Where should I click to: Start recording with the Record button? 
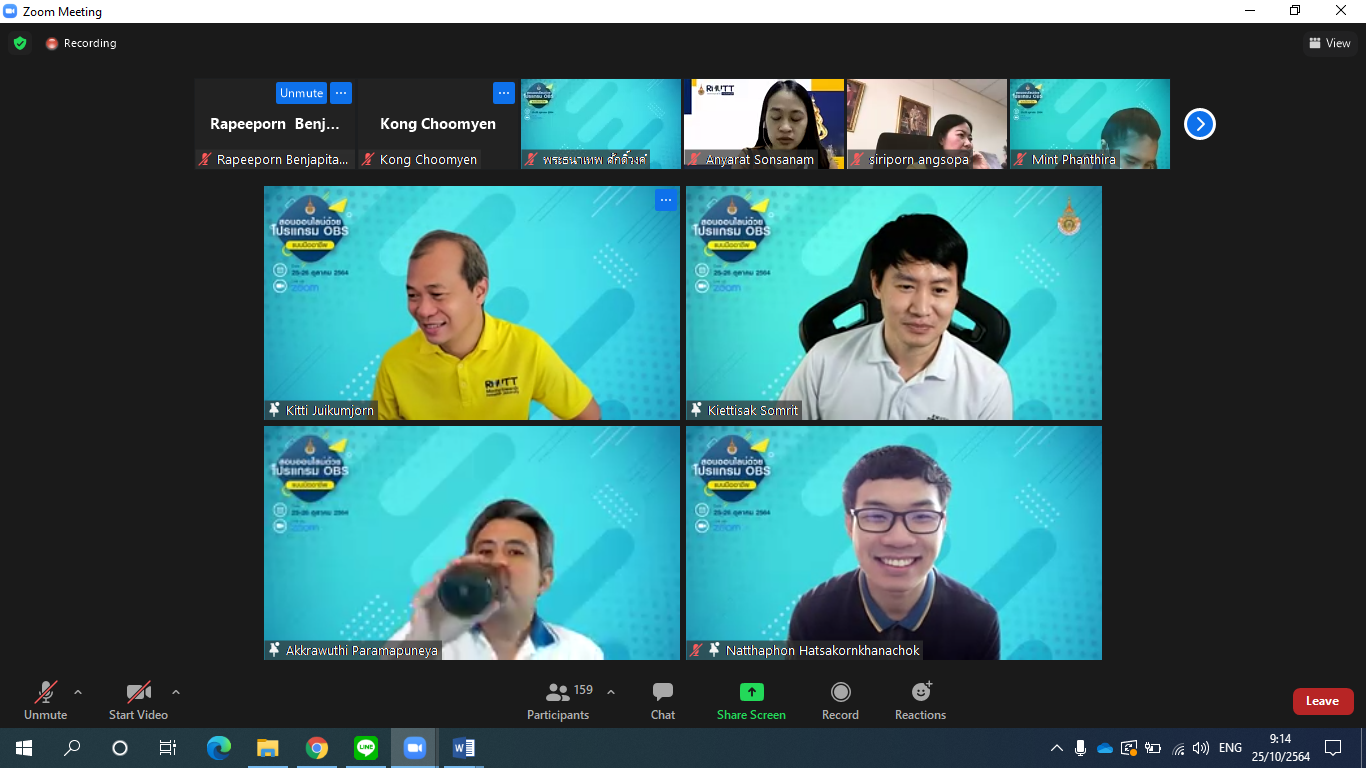(x=840, y=700)
